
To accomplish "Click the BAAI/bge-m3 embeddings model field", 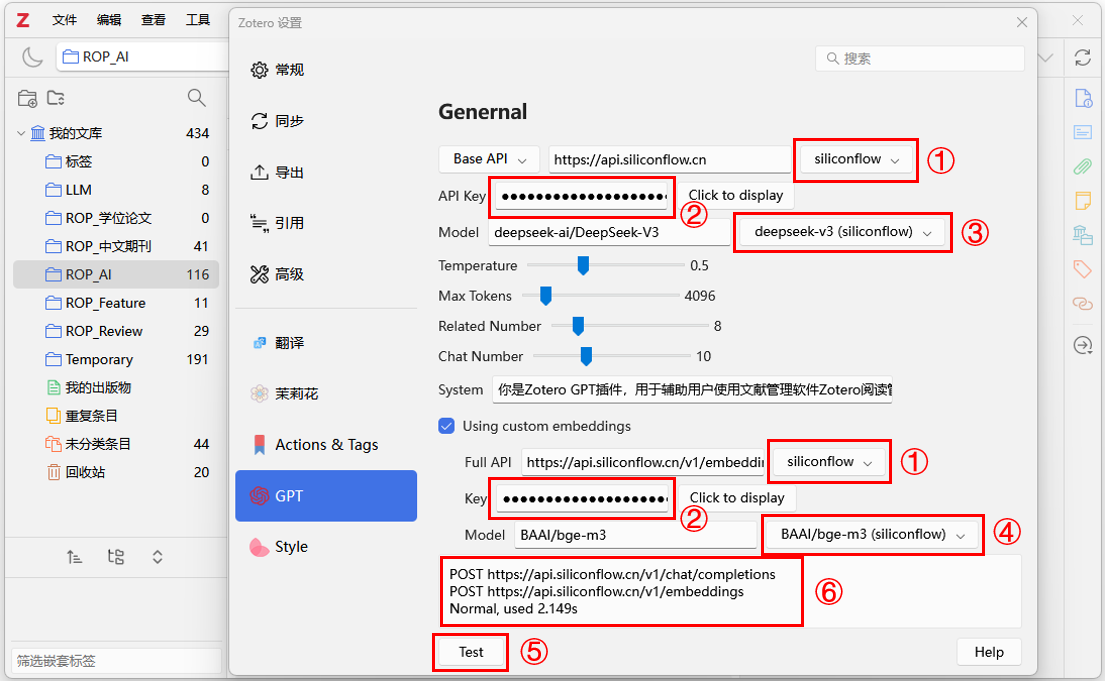I will (636, 535).
